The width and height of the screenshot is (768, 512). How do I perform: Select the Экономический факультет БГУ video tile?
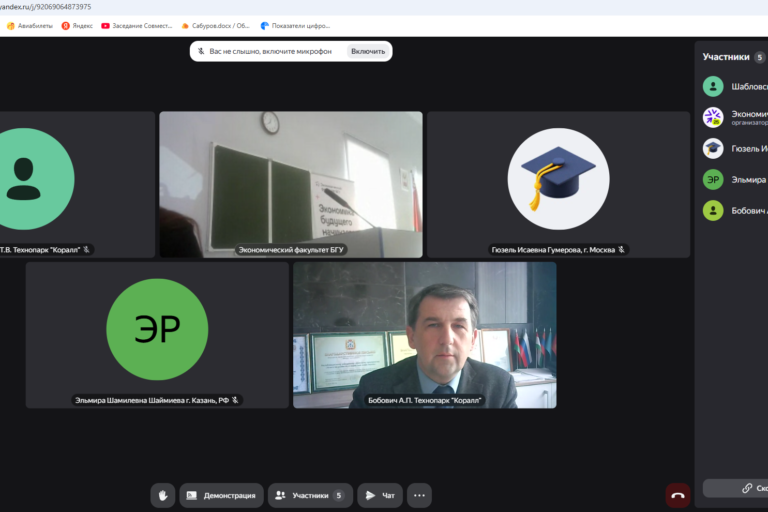pos(291,184)
